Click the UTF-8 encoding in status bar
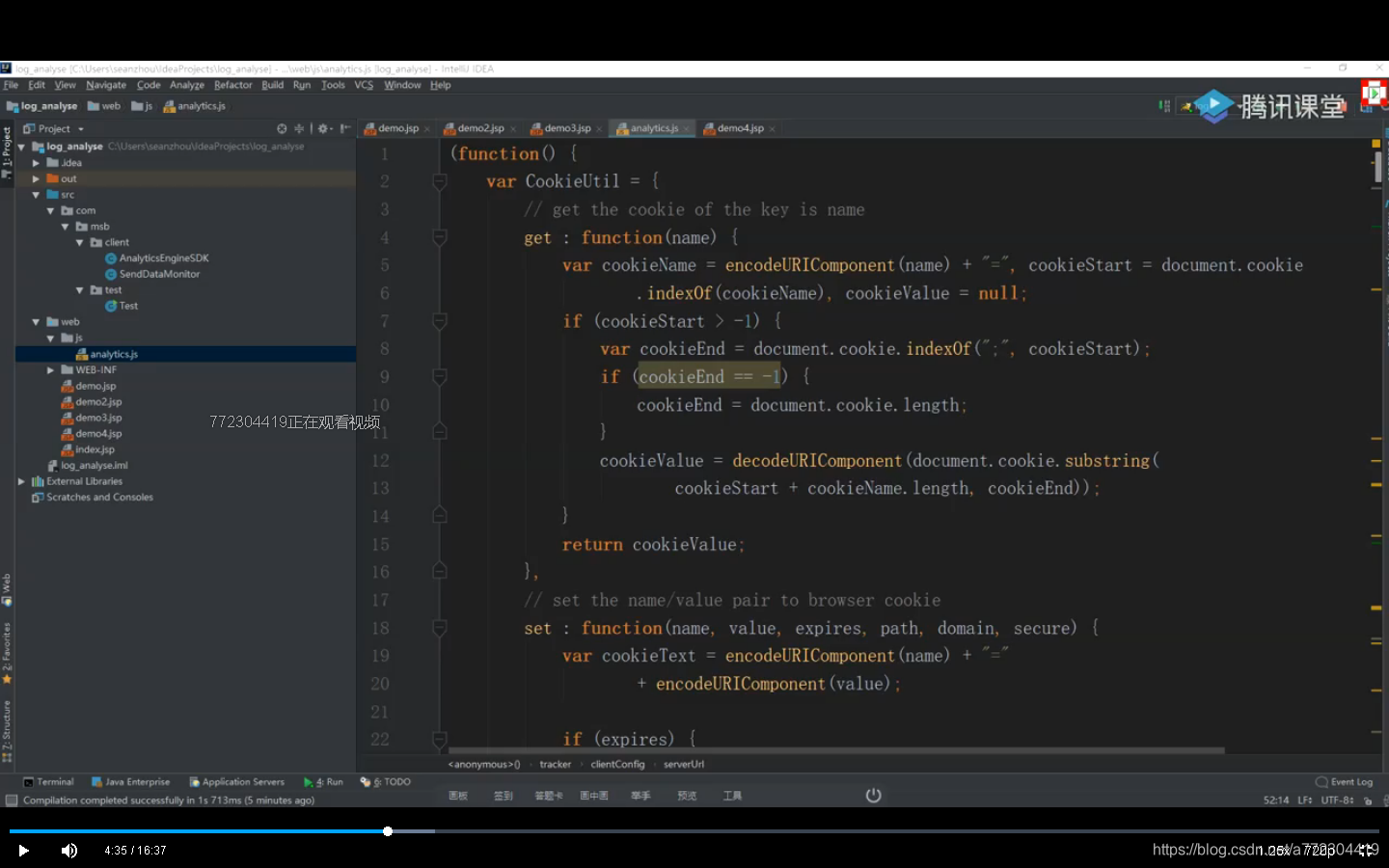 pos(1338,800)
